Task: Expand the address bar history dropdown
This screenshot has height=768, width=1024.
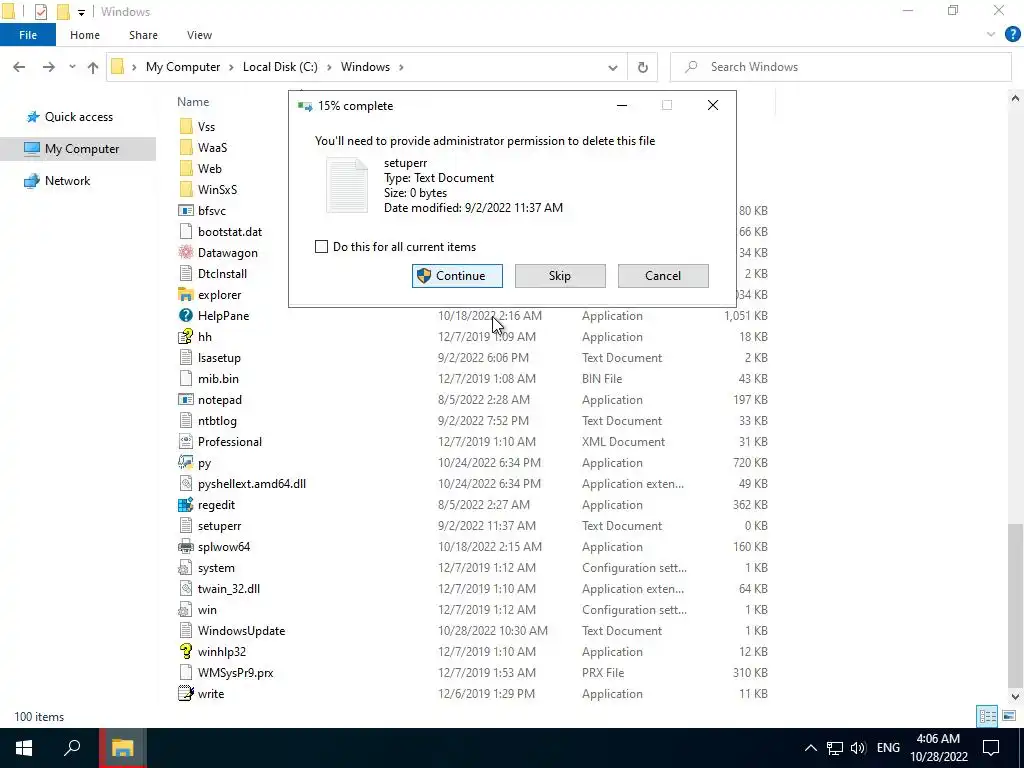Action: pos(613,67)
